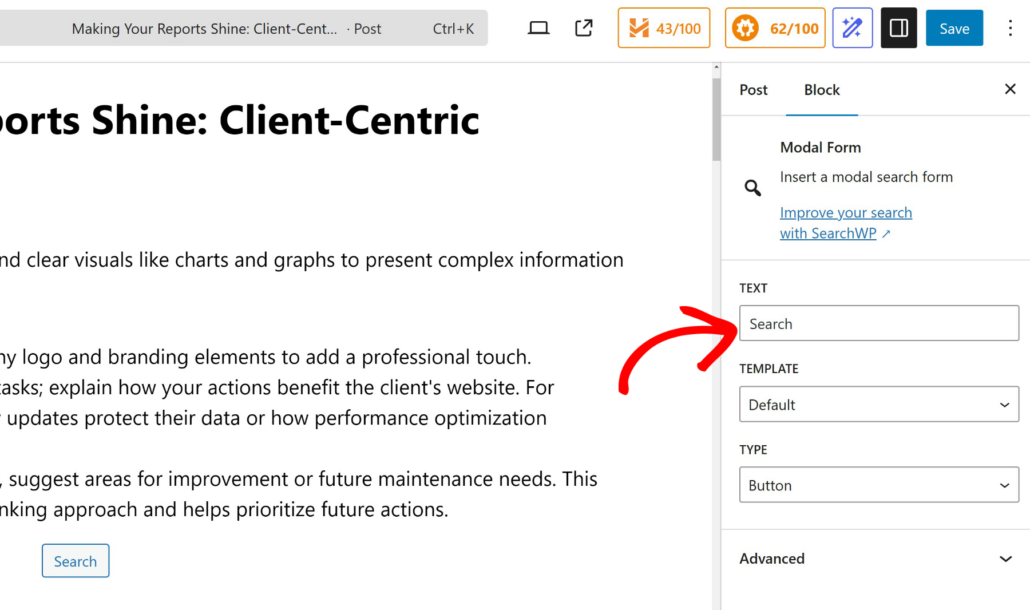Close the block settings panel

coord(1010,89)
